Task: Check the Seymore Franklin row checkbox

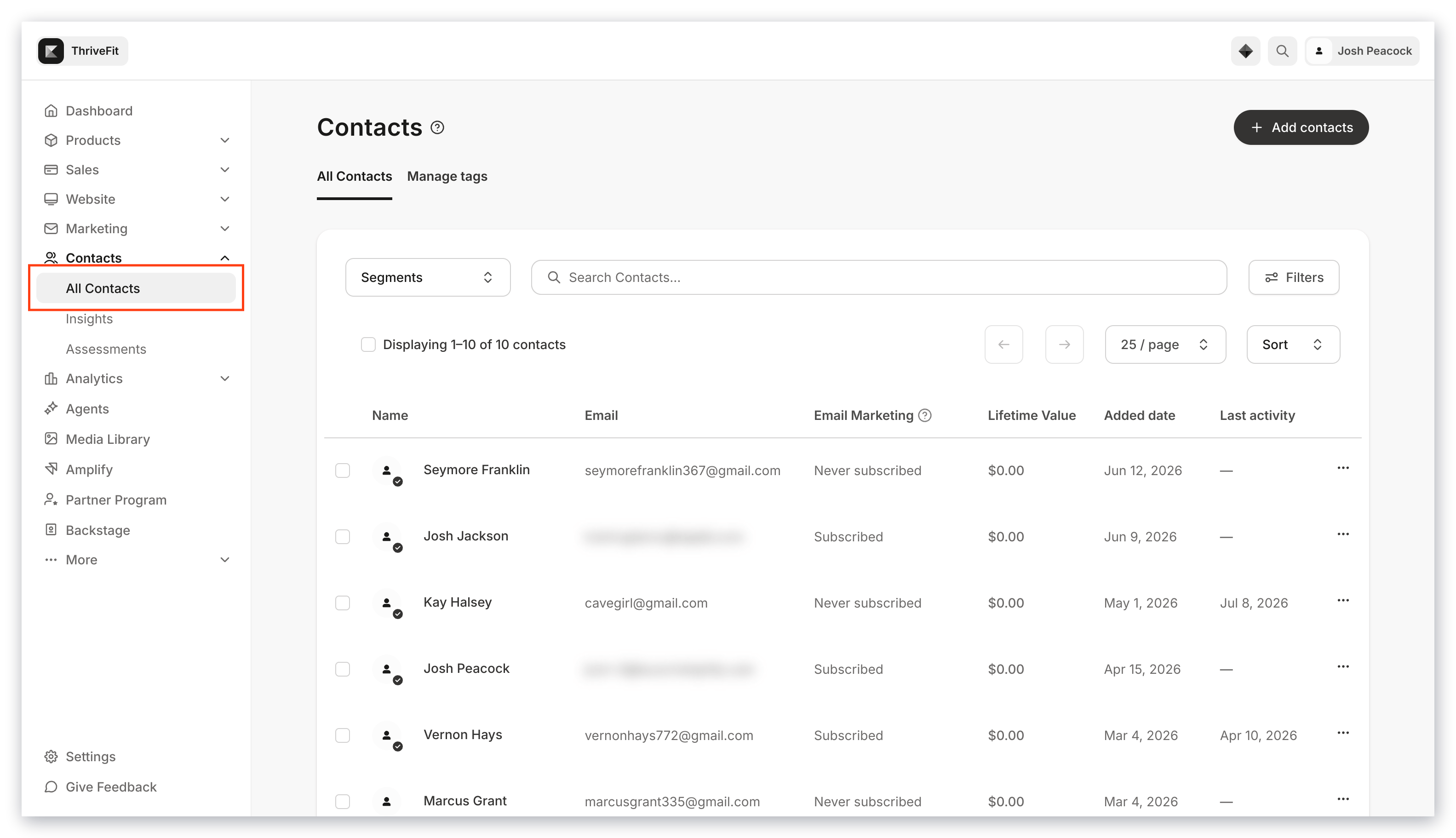Action: point(343,471)
